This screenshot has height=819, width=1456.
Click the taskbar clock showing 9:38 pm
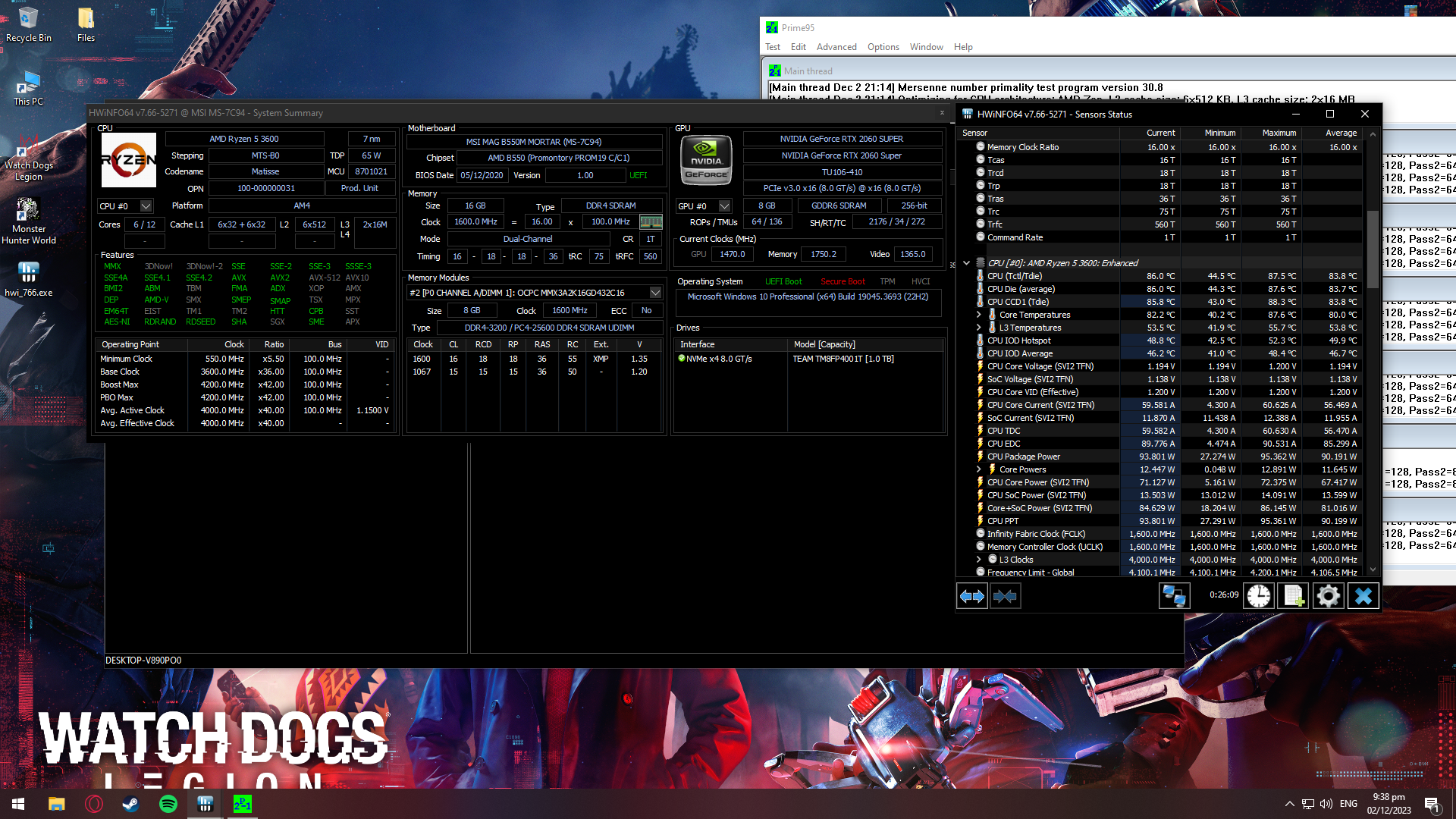[x=1389, y=804]
